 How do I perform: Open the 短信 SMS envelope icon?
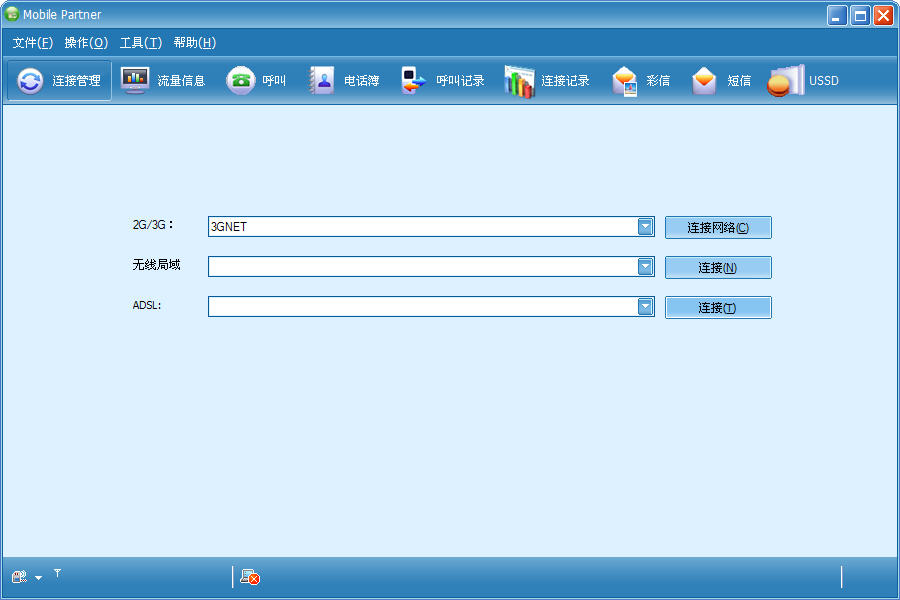tap(704, 80)
